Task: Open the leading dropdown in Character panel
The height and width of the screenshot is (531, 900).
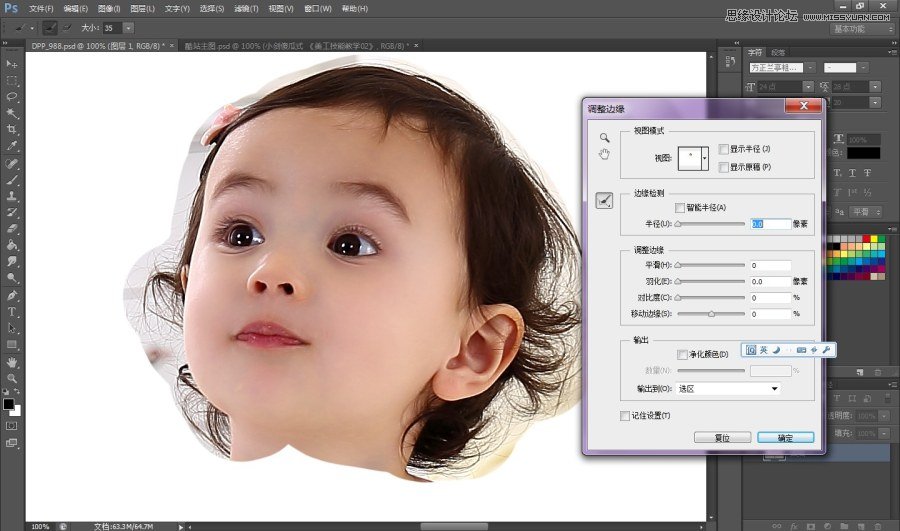Action: tap(875, 87)
